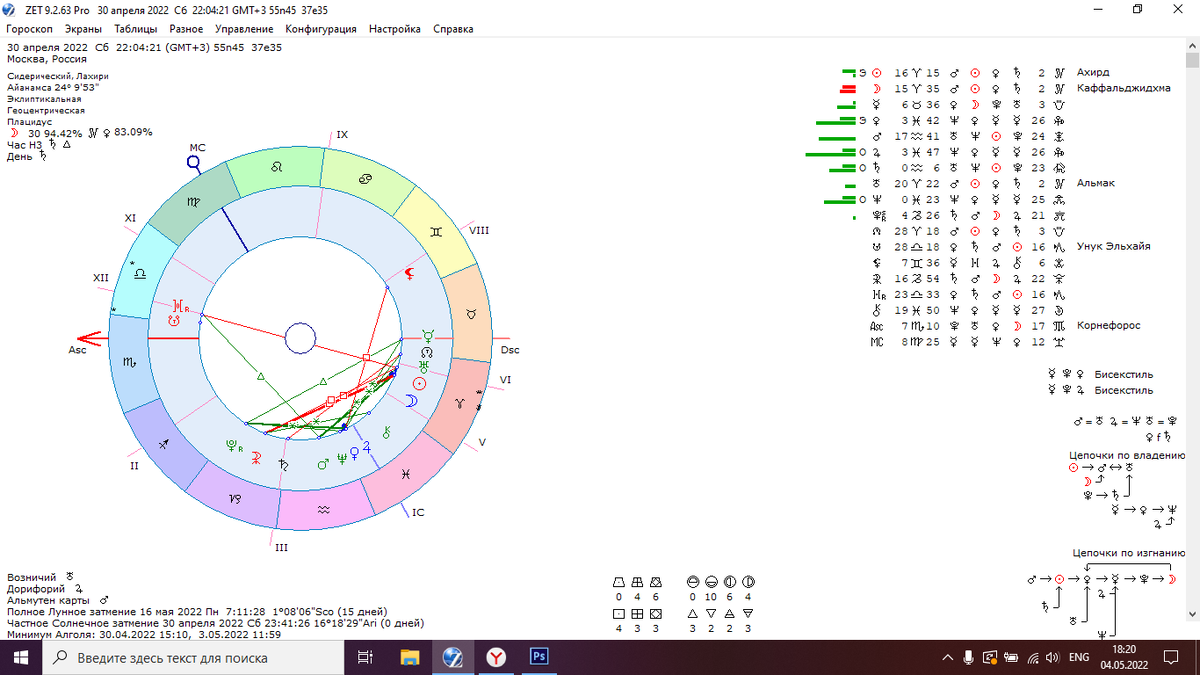The image size is (1200, 675).
Task: Click the Chiron glyph inside the wheel
Action: coord(385,432)
